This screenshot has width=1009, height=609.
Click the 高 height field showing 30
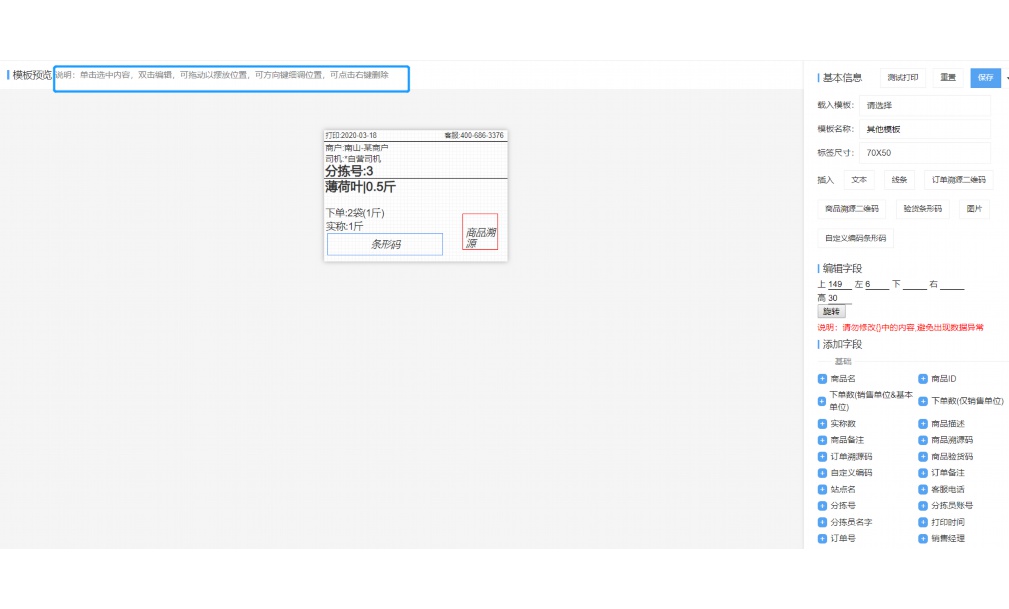click(x=839, y=298)
